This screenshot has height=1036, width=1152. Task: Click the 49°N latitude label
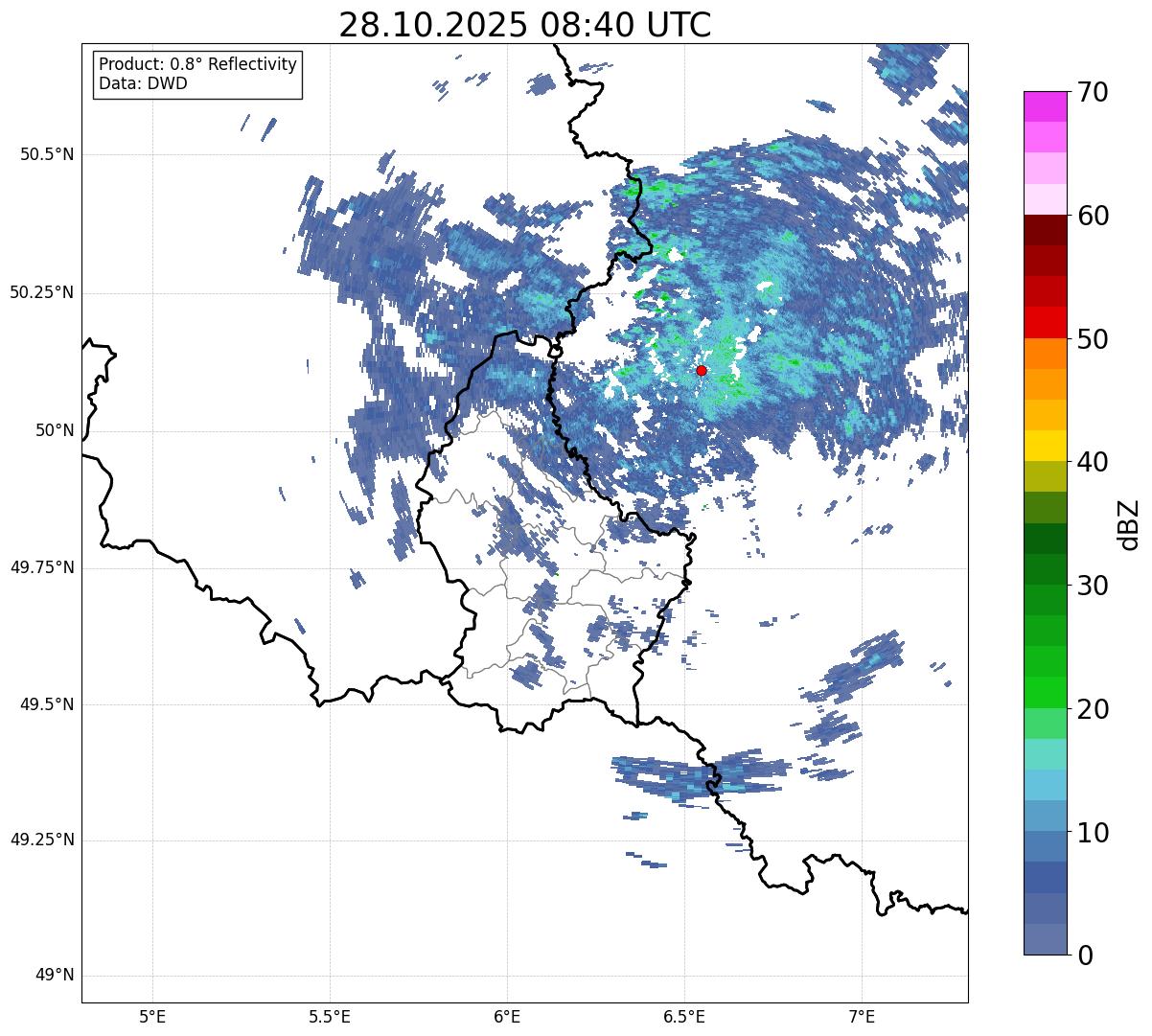pos(55,976)
